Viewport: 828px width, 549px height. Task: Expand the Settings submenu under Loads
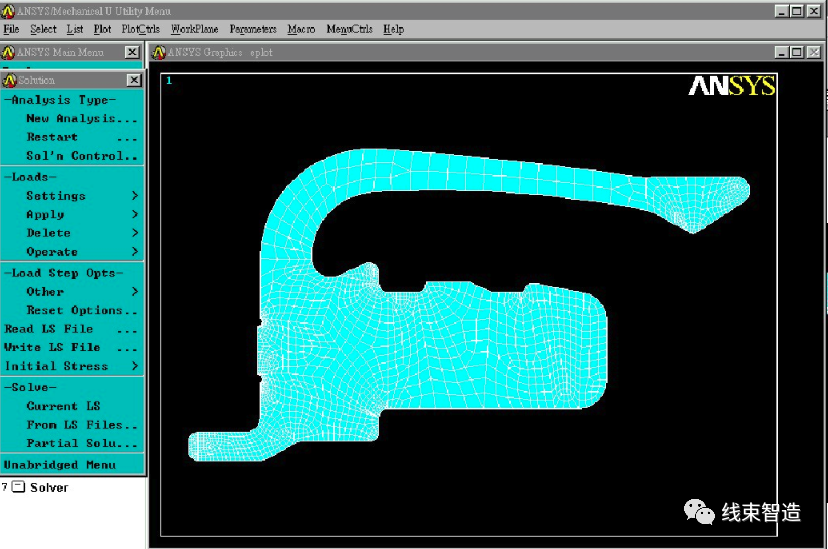point(56,196)
